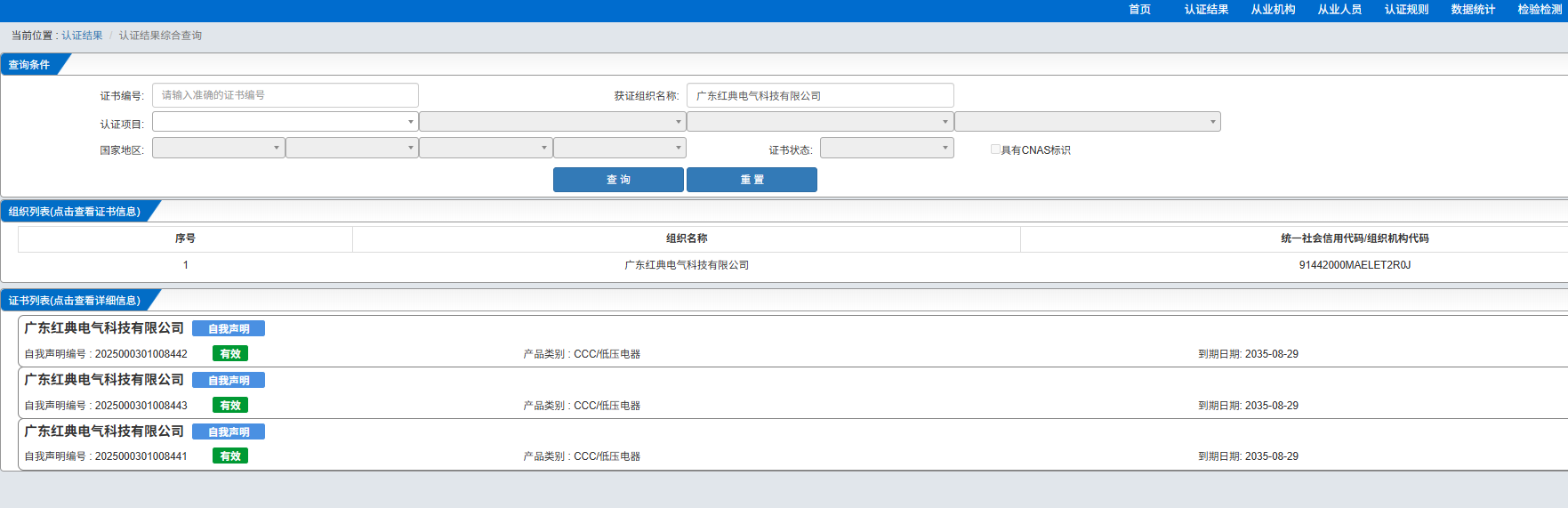Expand the fourth 认证项目 dropdown
The image size is (1568, 508).
coord(1088,122)
